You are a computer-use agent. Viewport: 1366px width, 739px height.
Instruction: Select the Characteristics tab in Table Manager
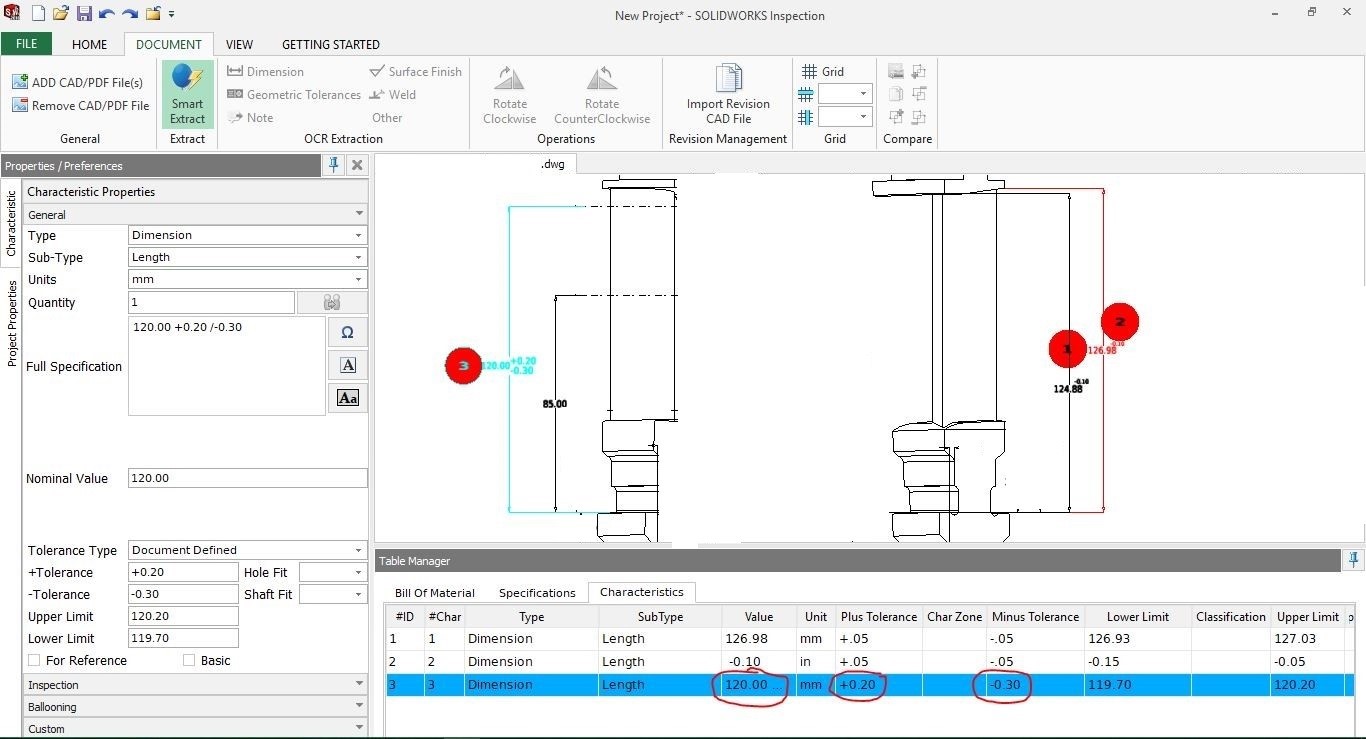click(642, 592)
